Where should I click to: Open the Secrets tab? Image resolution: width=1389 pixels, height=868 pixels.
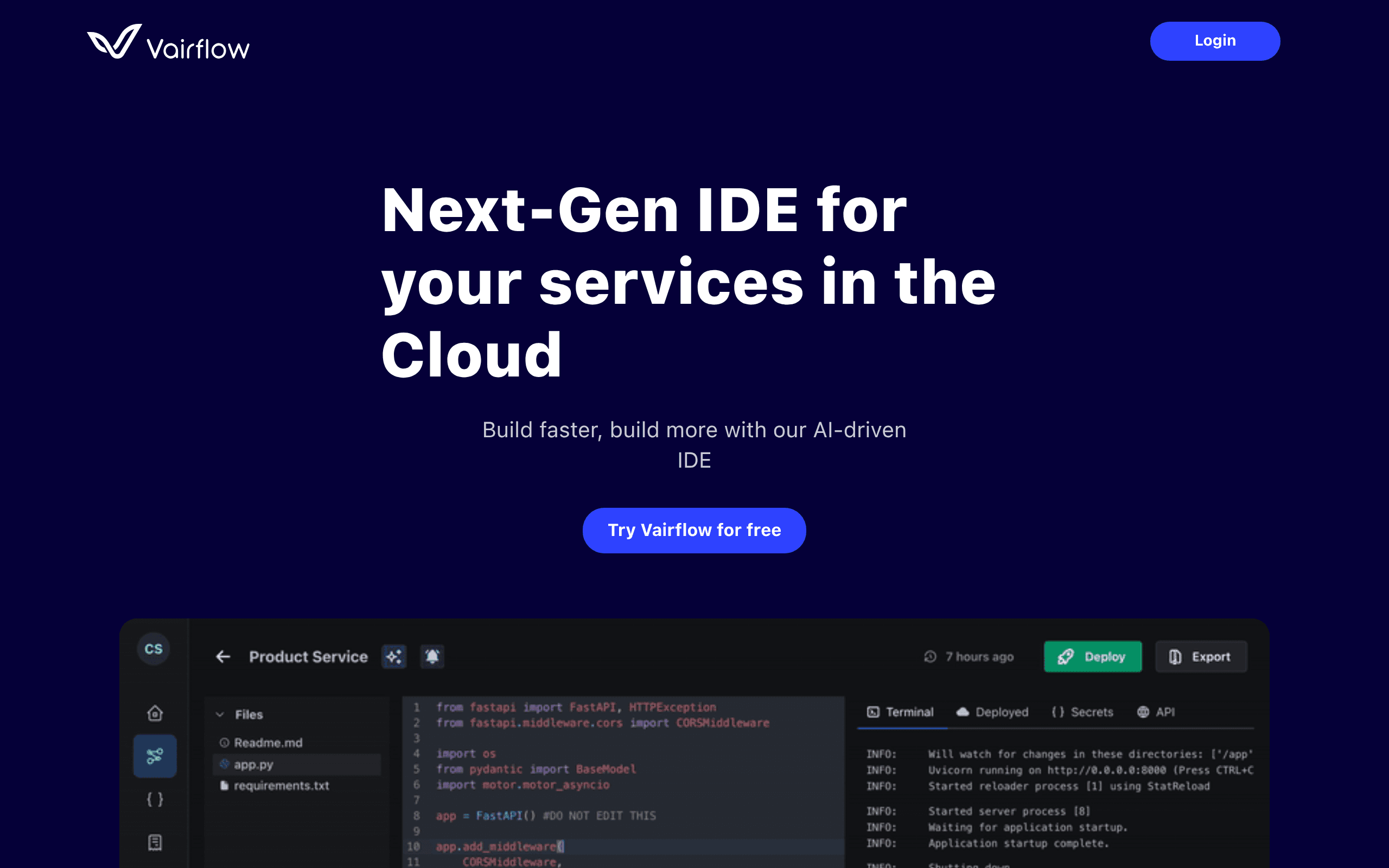[x=1082, y=712]
